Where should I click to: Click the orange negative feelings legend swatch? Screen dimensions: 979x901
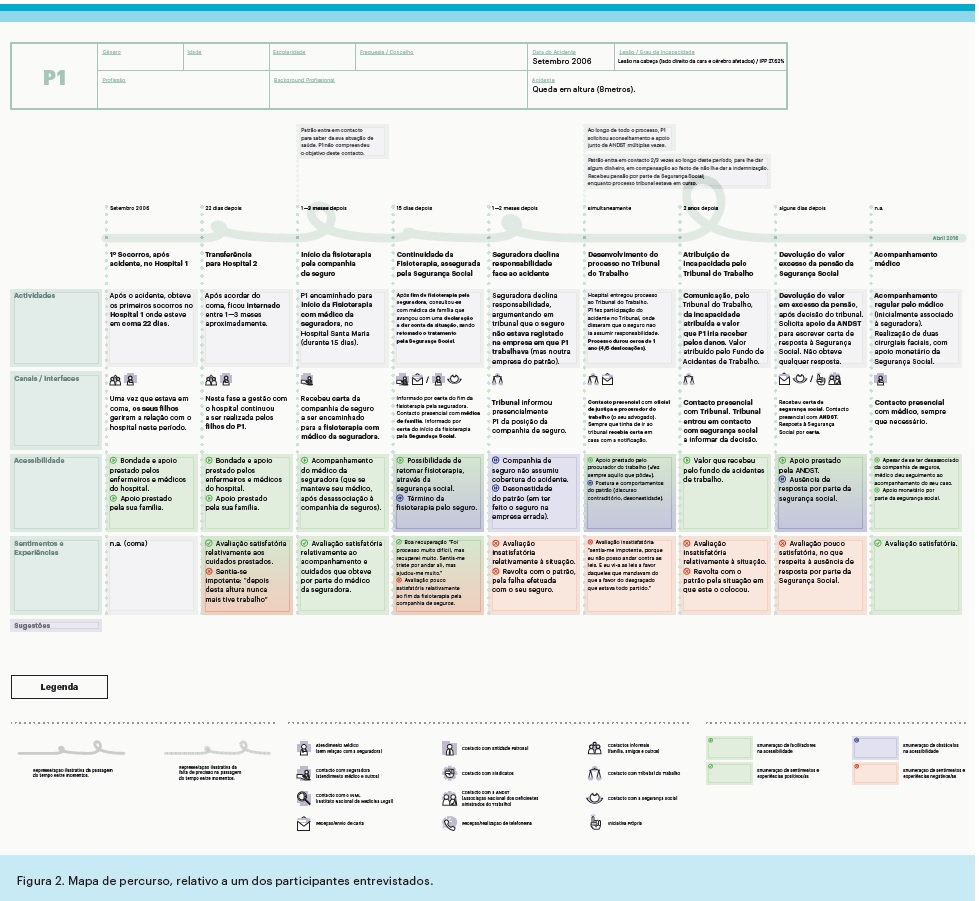[x=875, y=773]
